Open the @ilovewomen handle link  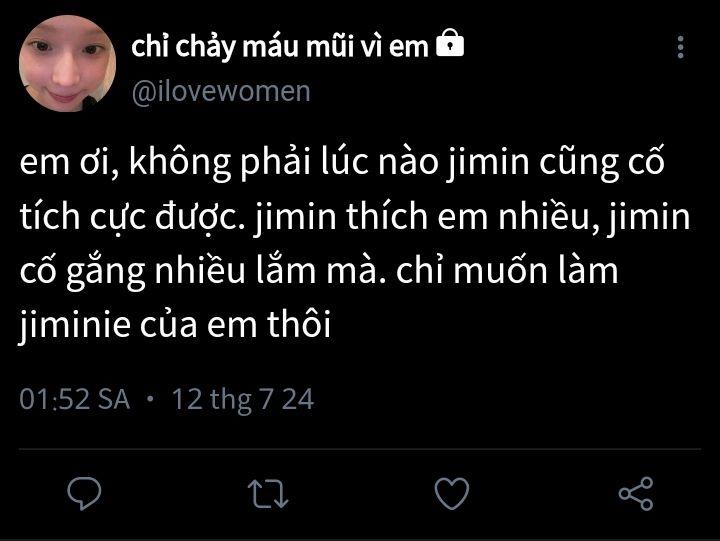tap(221, 91)
